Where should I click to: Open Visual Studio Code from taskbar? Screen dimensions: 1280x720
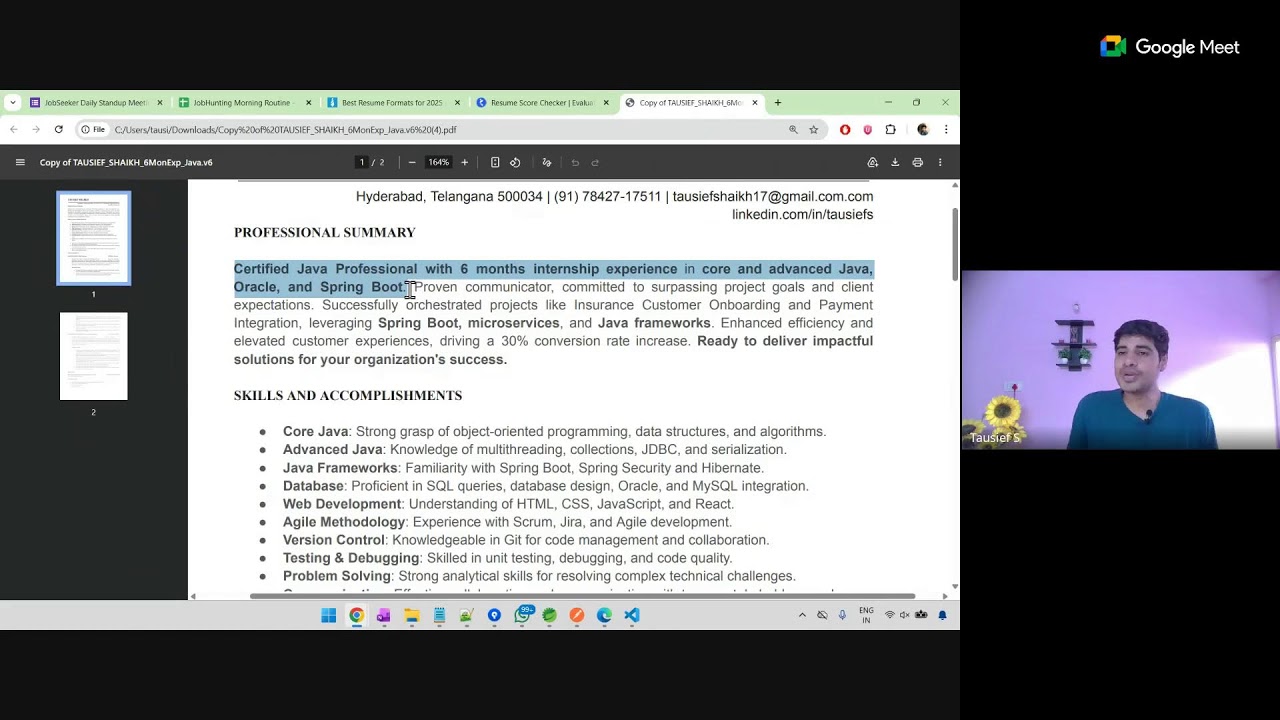click(x=632, y=615)
